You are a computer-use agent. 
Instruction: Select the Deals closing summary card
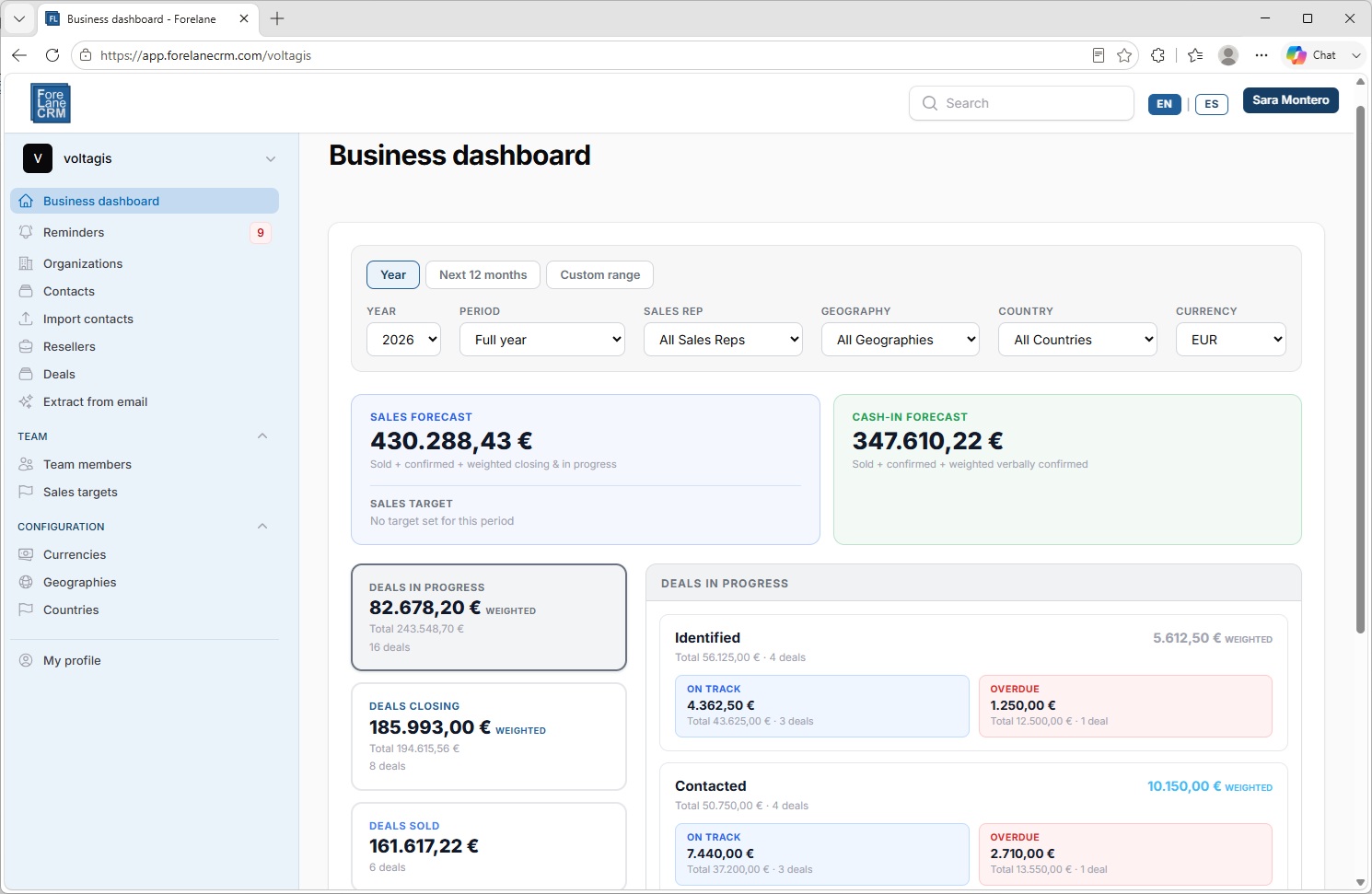click(489, 737)
